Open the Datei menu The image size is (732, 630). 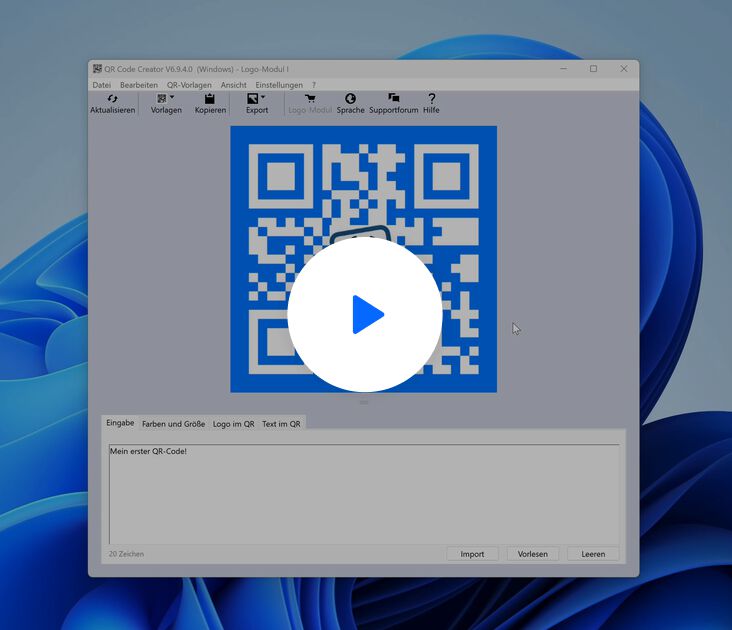(102, 85)
